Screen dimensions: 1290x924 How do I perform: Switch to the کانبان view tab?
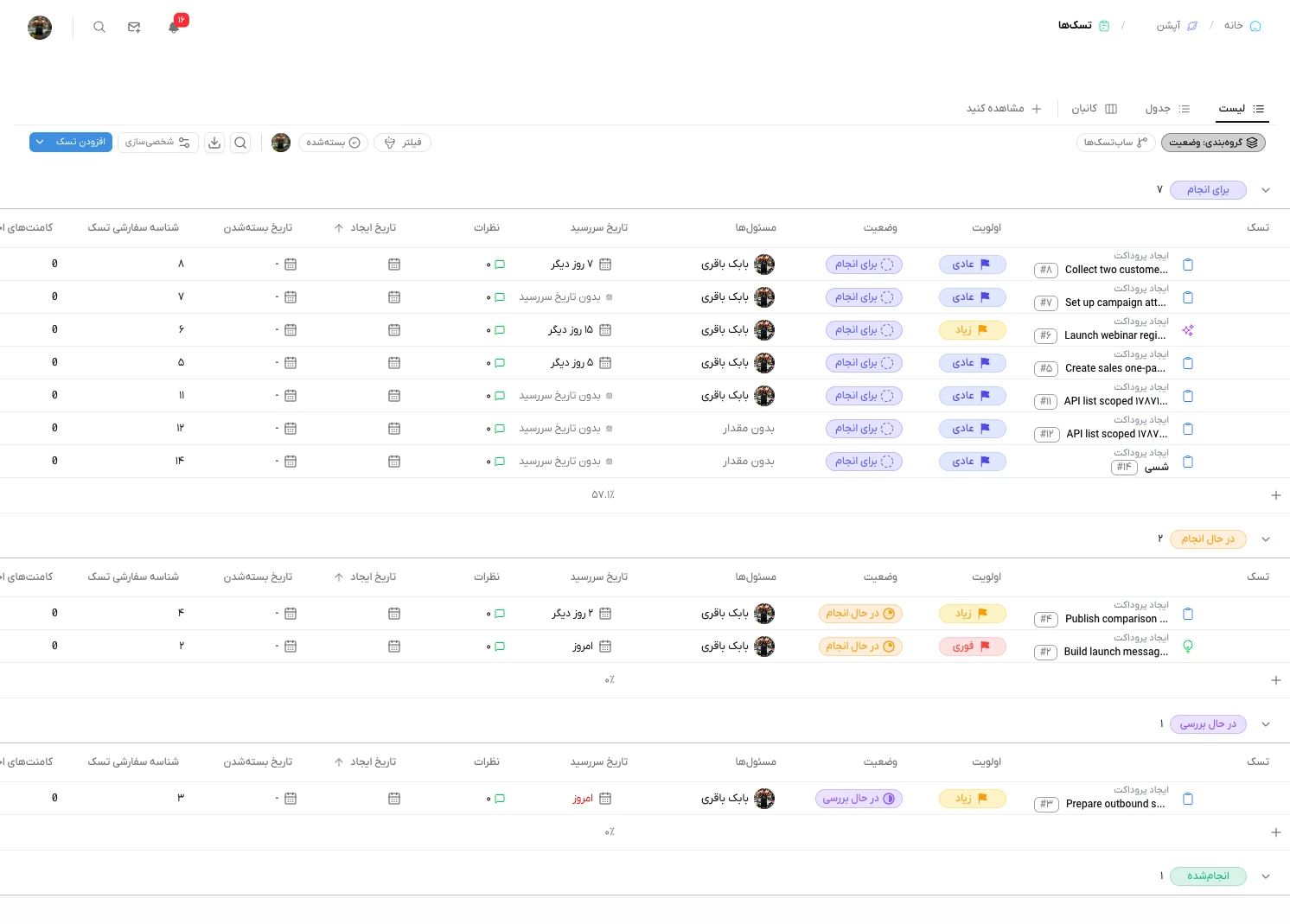(1094, 109)
